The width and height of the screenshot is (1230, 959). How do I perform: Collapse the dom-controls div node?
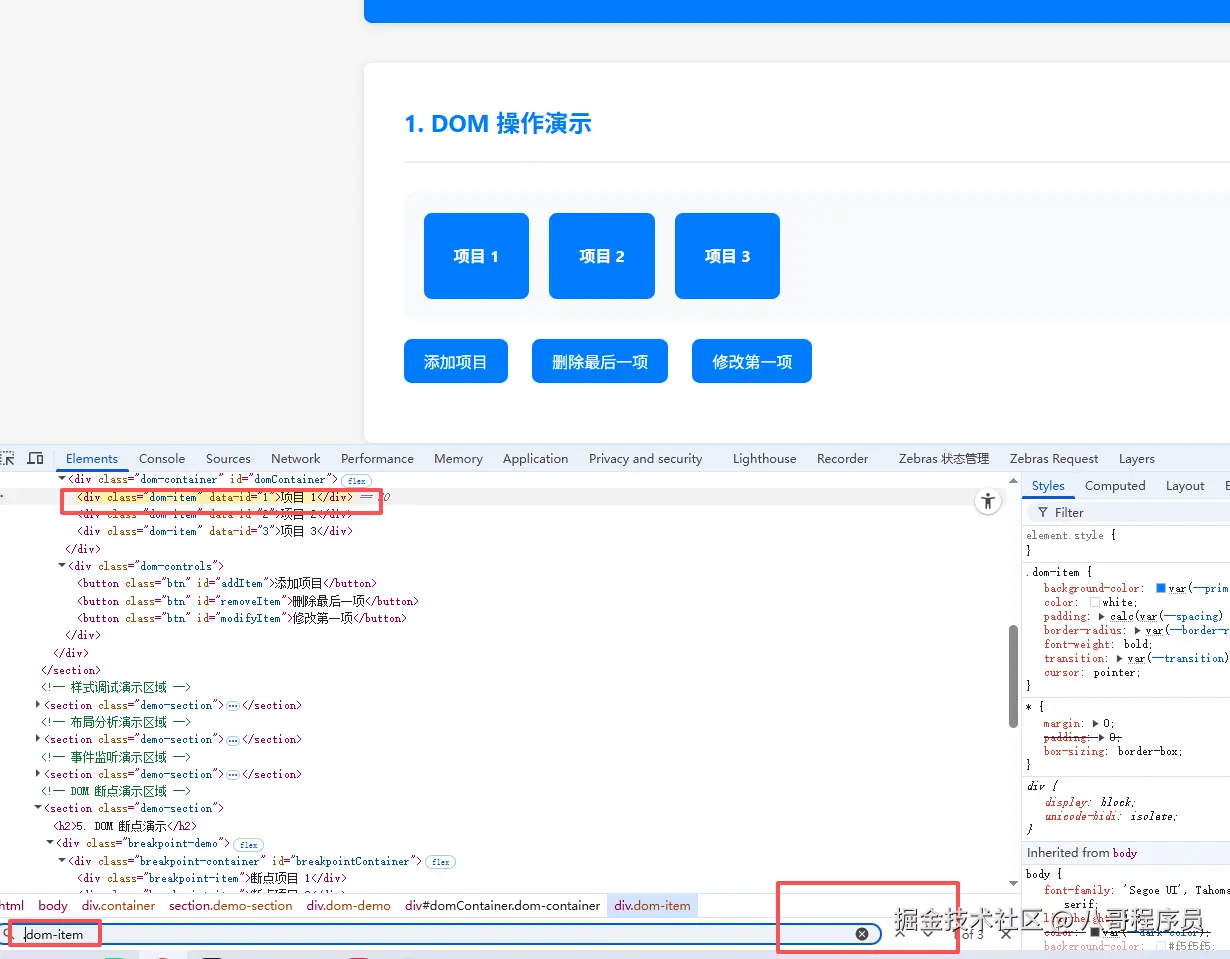click(62, 566)
